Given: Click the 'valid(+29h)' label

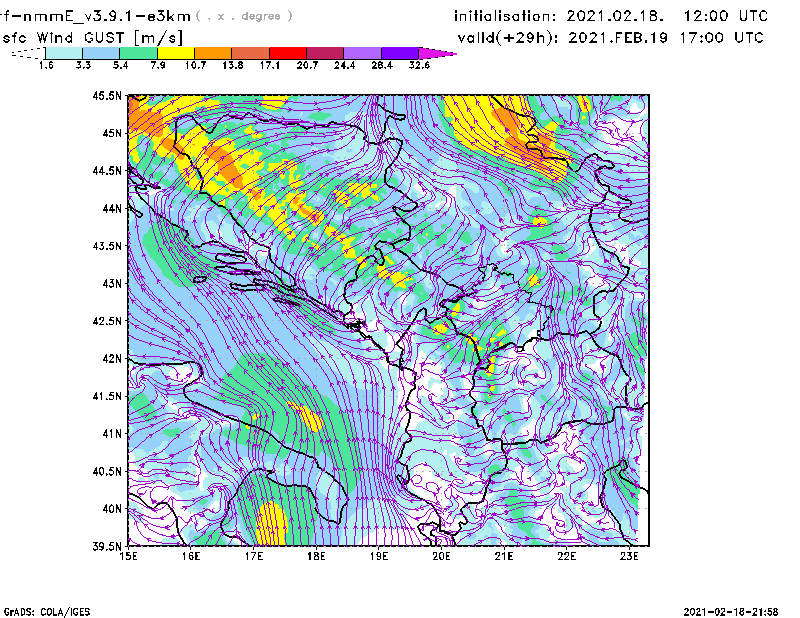Looking at the screenshot, I should (508, 38).
